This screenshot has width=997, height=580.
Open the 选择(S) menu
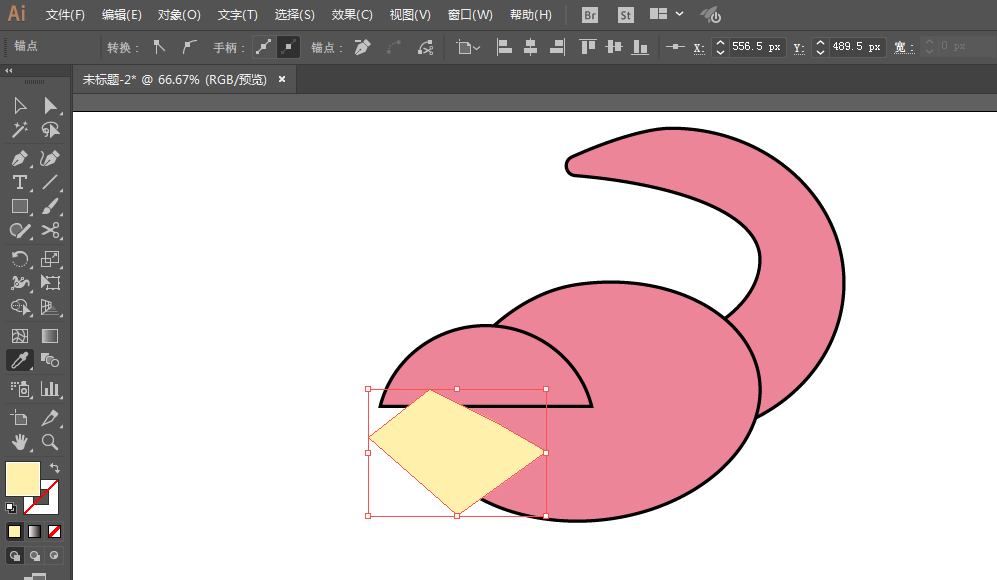point(294,15)
